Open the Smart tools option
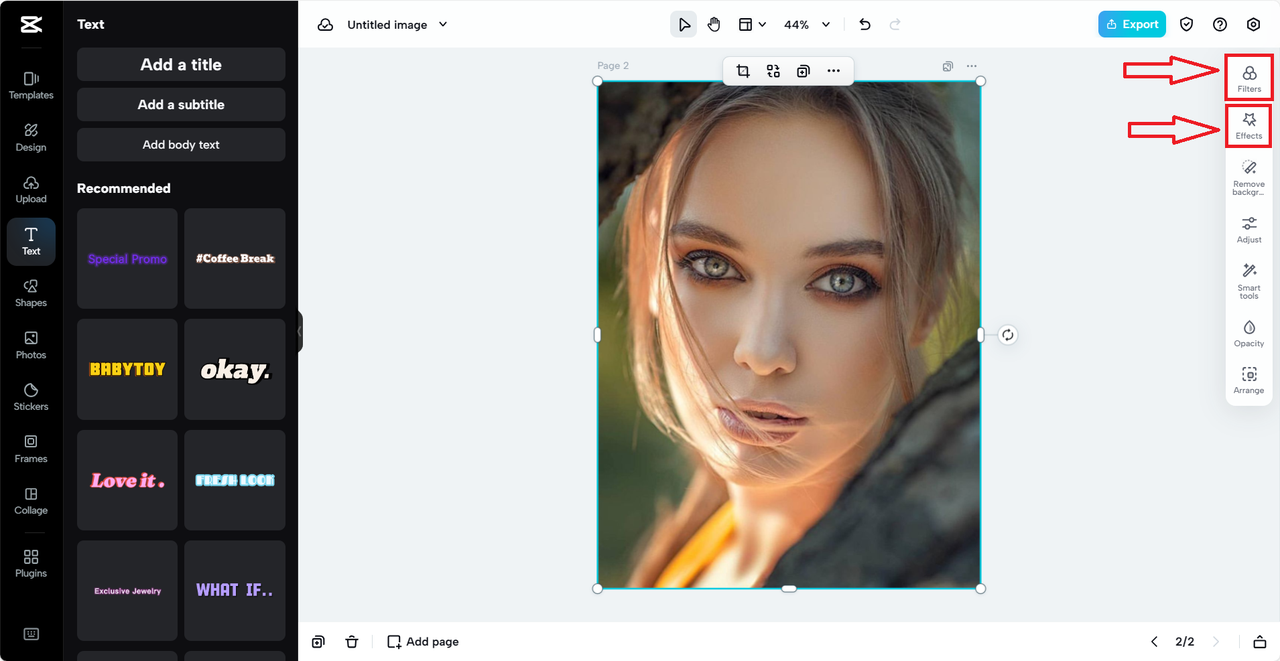 click(x=1249, y=281)
